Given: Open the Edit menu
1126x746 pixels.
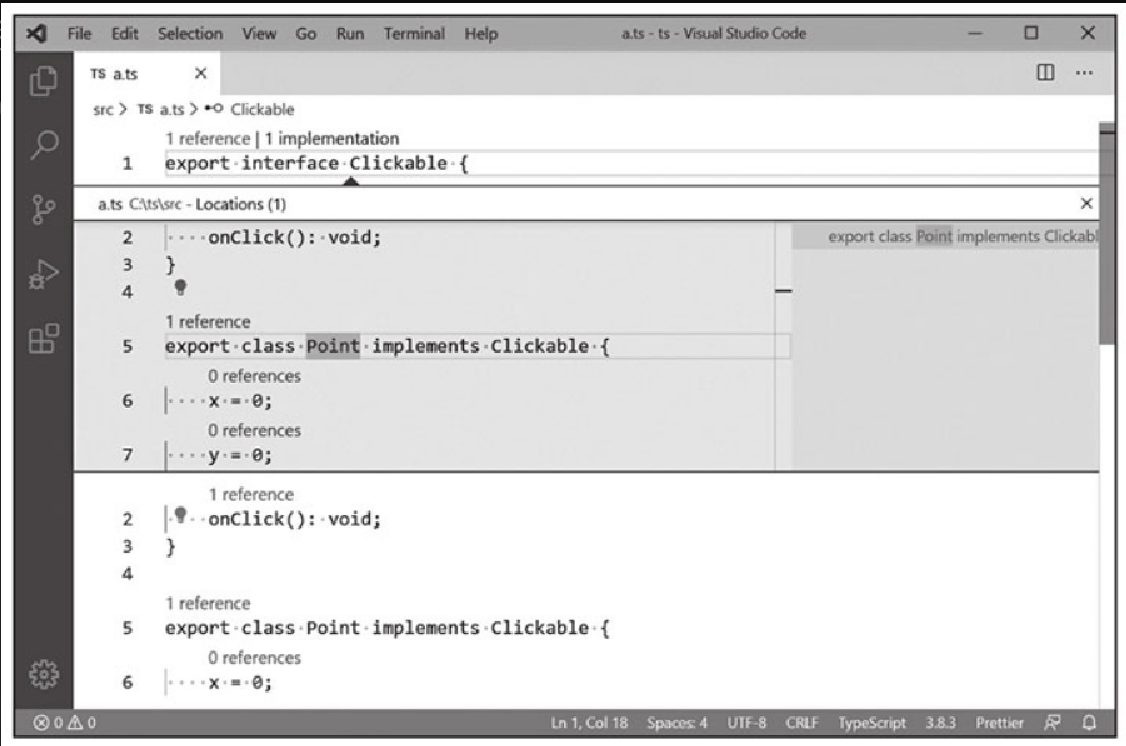Looking at the screenshot, I should coord(124,34).
